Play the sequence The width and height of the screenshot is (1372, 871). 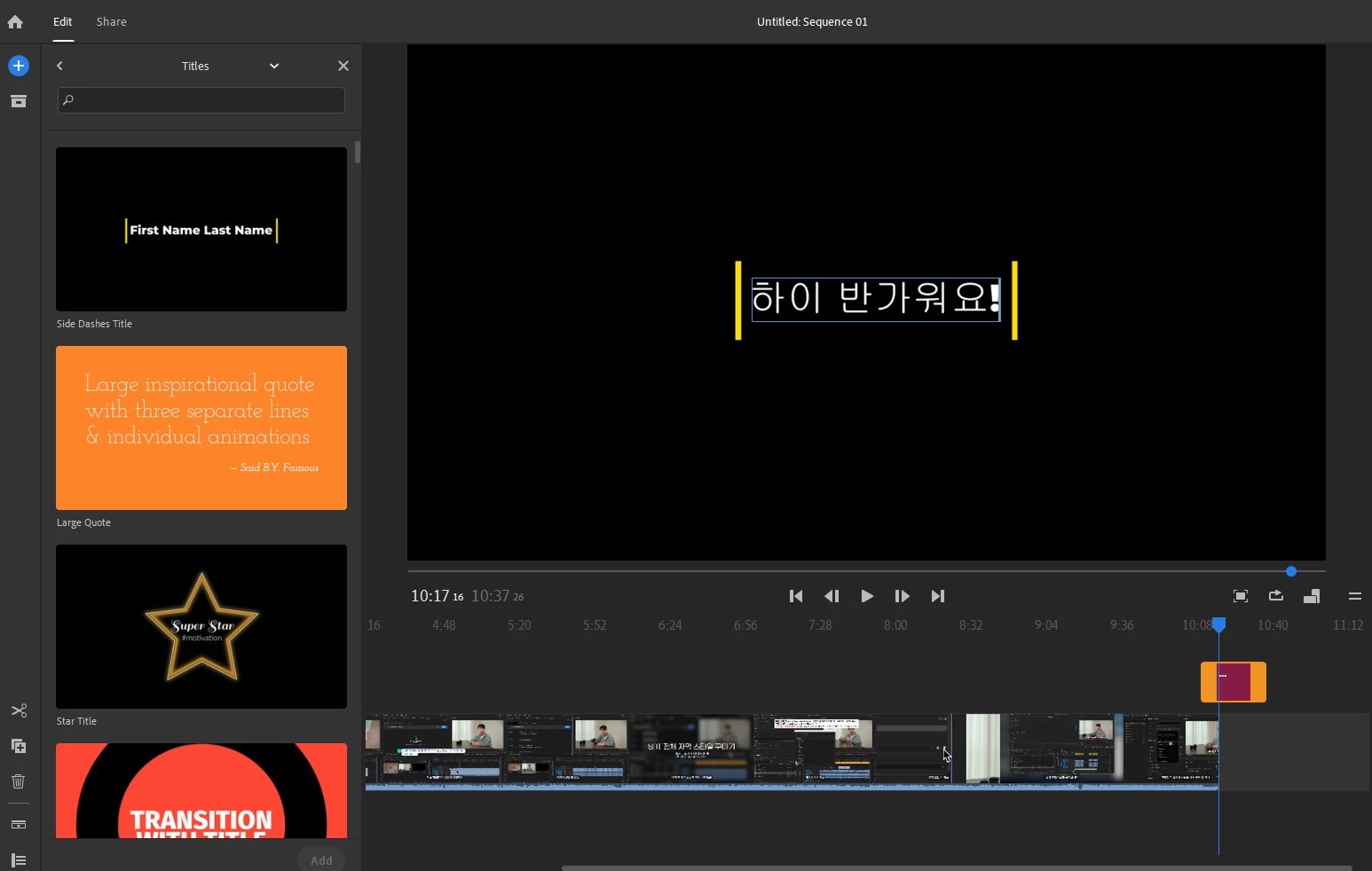pos(867,596)
